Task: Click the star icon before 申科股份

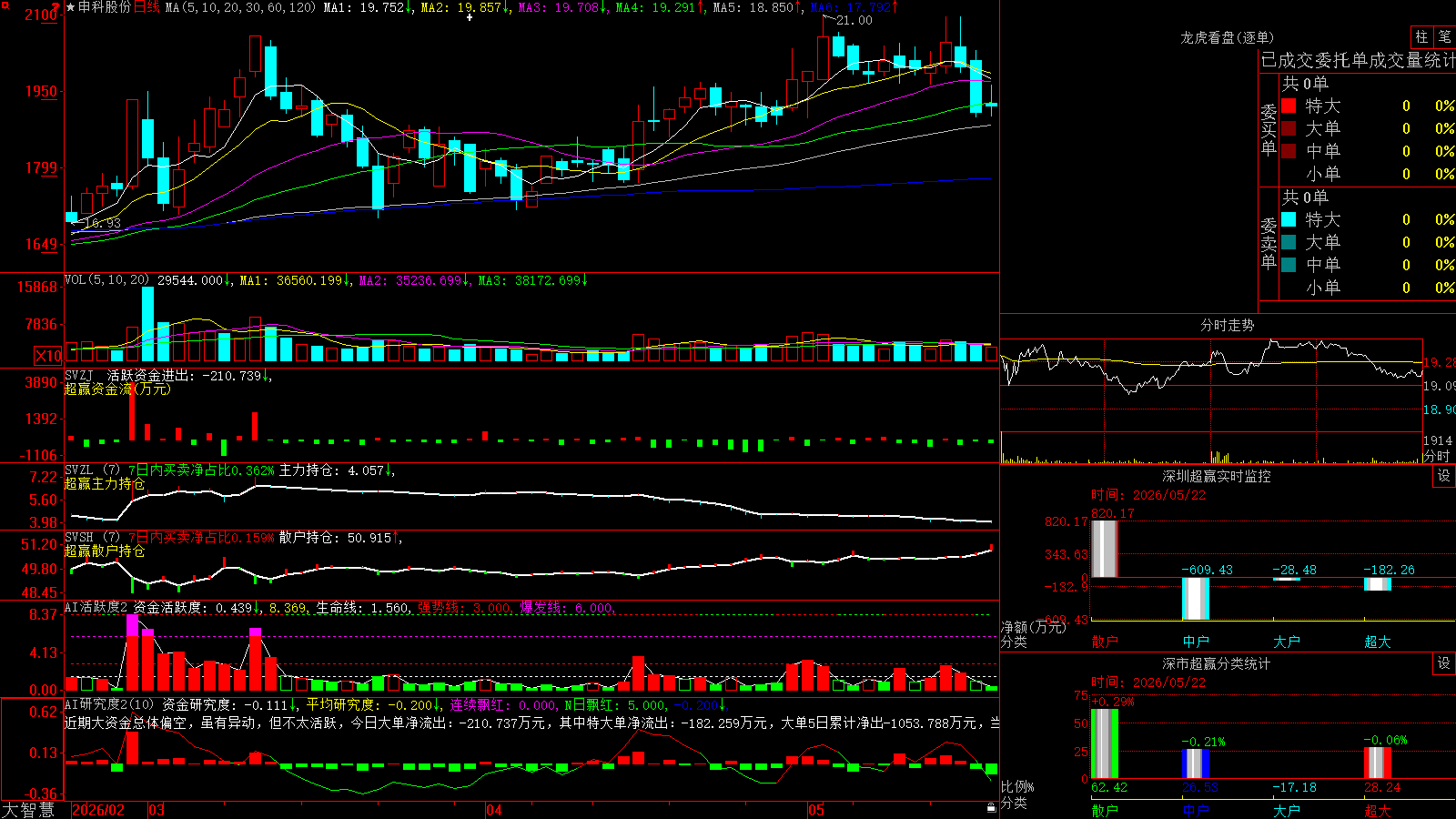Action: pyautogui.click(x=70, y=7)
